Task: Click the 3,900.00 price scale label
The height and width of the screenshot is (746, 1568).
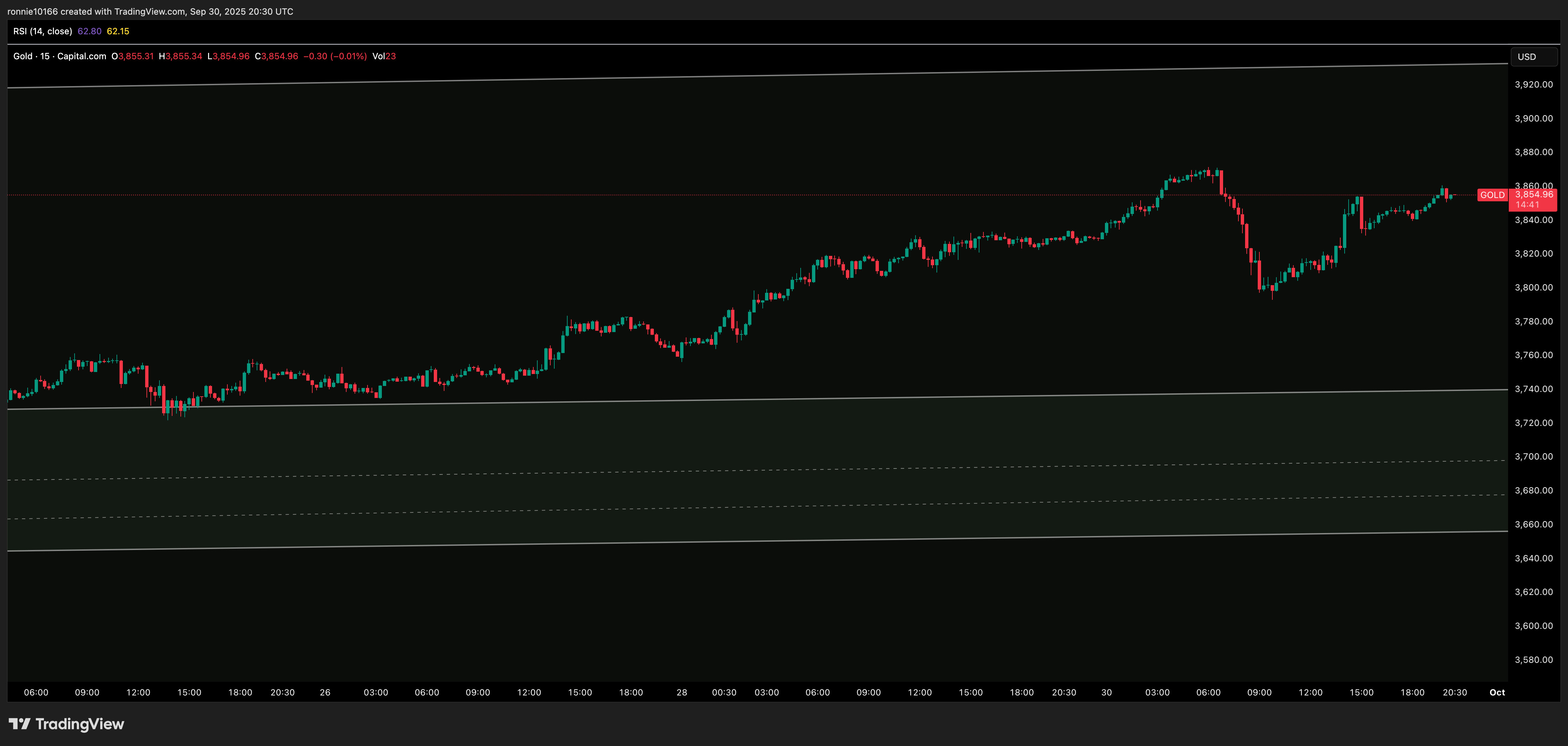Action: coord(1533,118)
